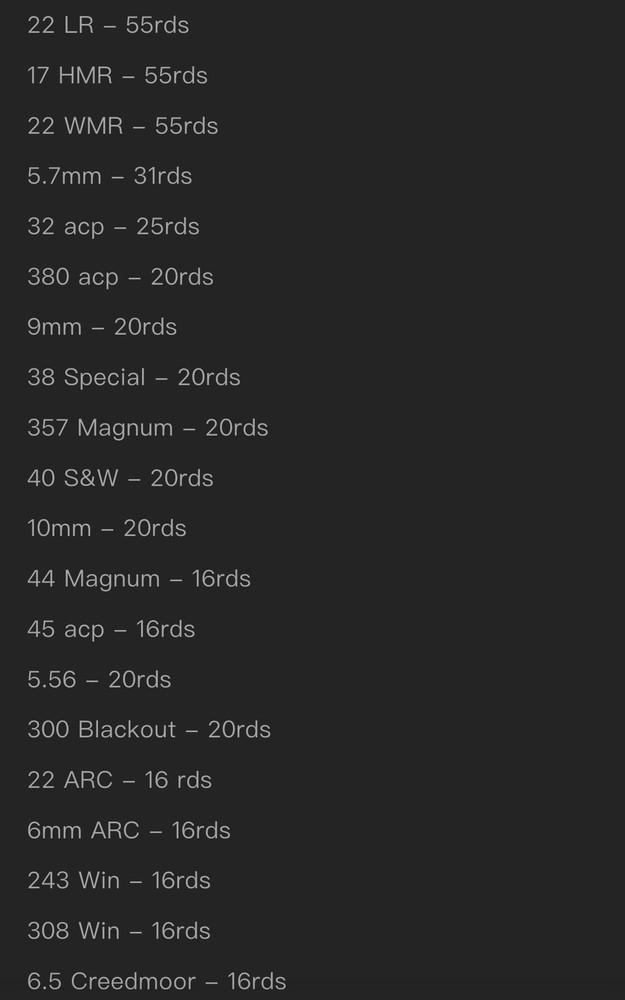Tap the '308 Win – 16rds' entry
Viewport: 625px width, 1000px height.
point(119,931)
